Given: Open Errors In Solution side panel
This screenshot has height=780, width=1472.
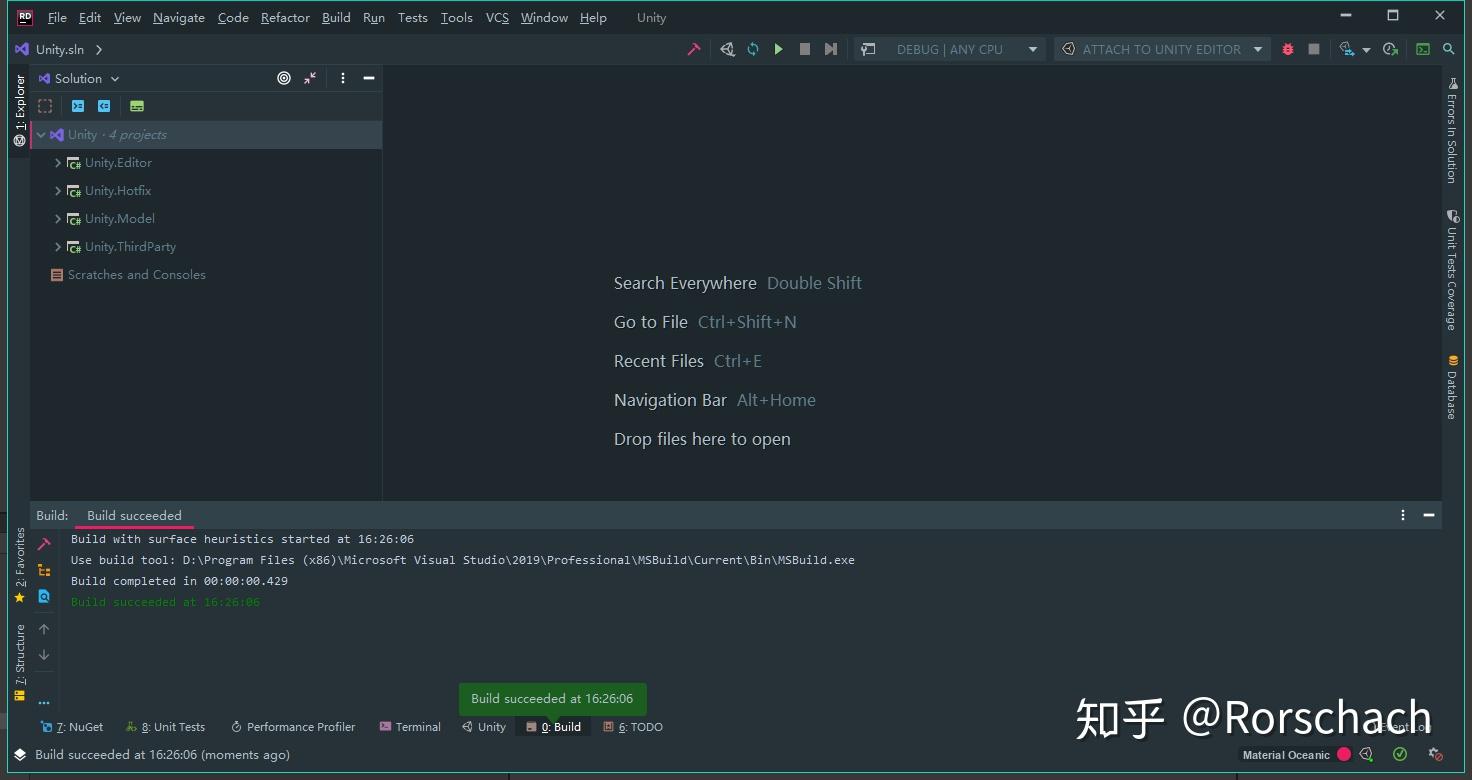Looking at the screenshot, I should click(1452, 131).
